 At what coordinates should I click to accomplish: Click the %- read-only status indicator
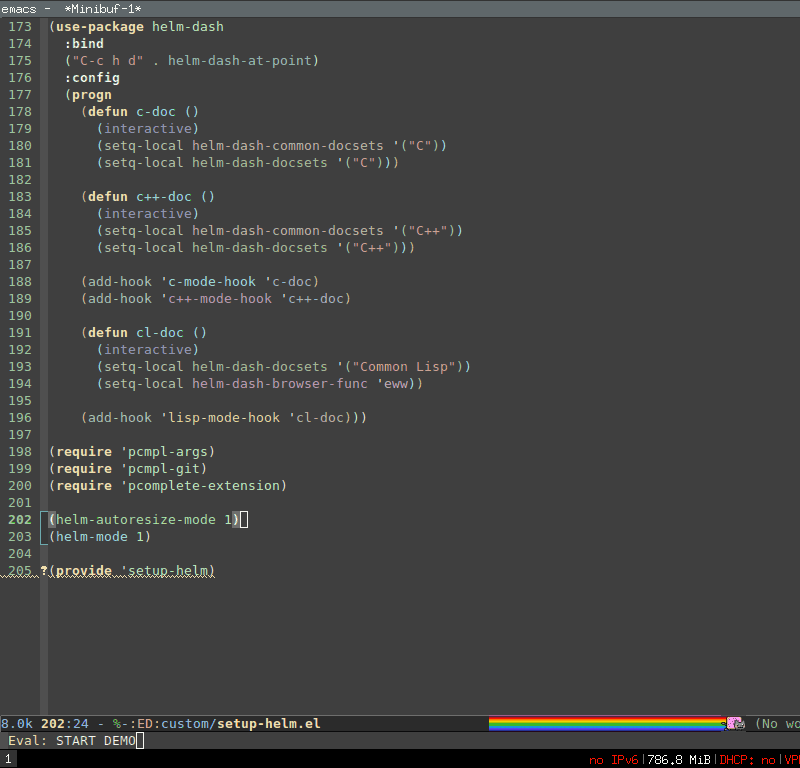(120, 724)
